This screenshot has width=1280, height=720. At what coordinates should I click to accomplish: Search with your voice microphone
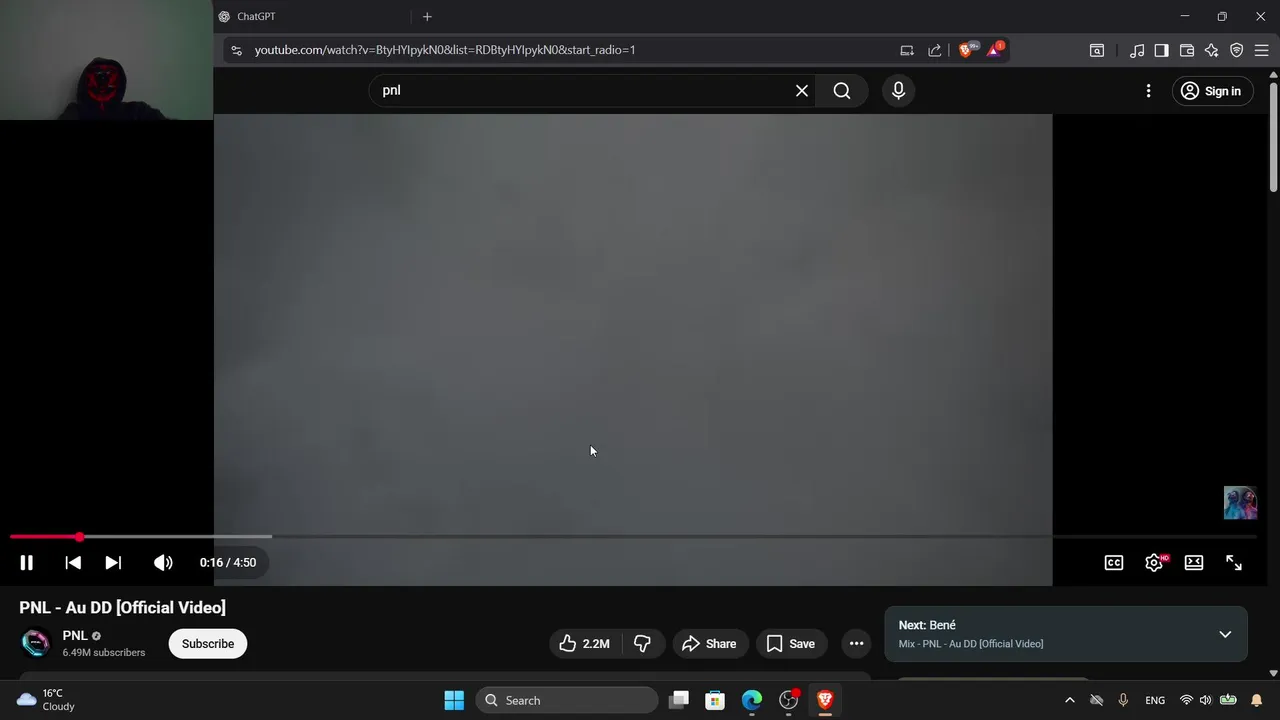click(898, 91)
